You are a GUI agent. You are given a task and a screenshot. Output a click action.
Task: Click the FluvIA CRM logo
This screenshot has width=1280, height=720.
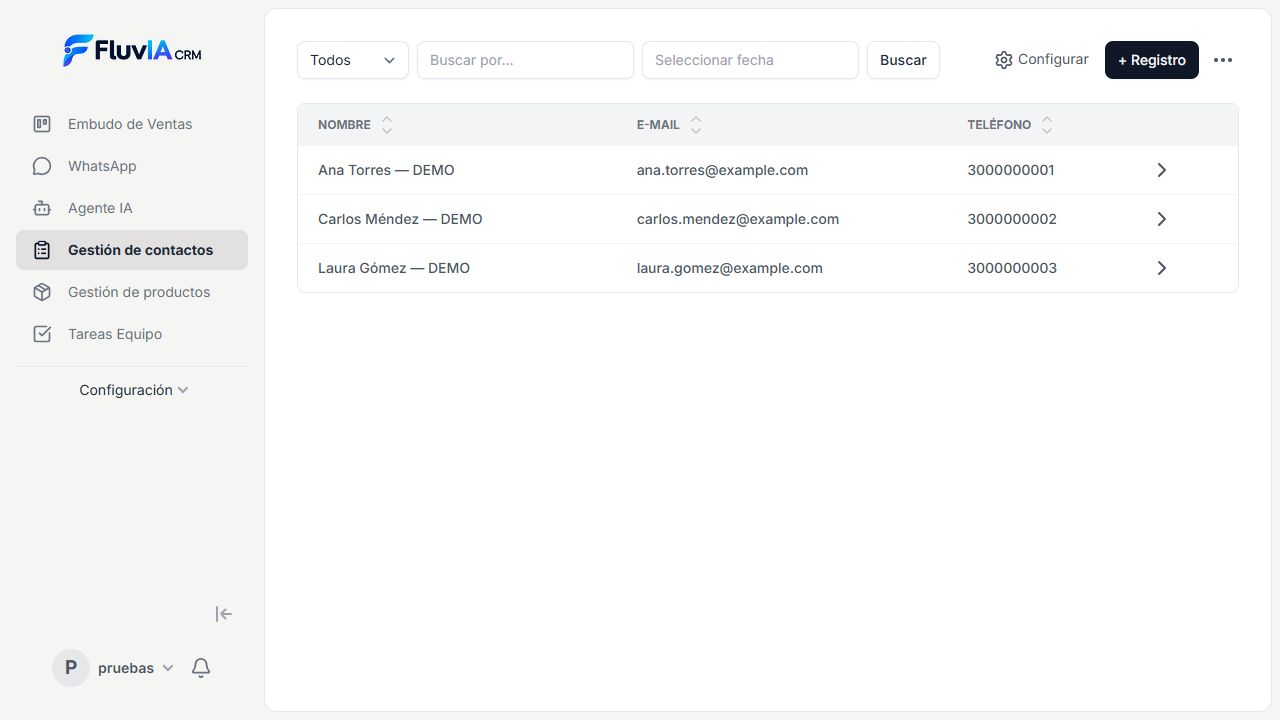click(132, 50)
